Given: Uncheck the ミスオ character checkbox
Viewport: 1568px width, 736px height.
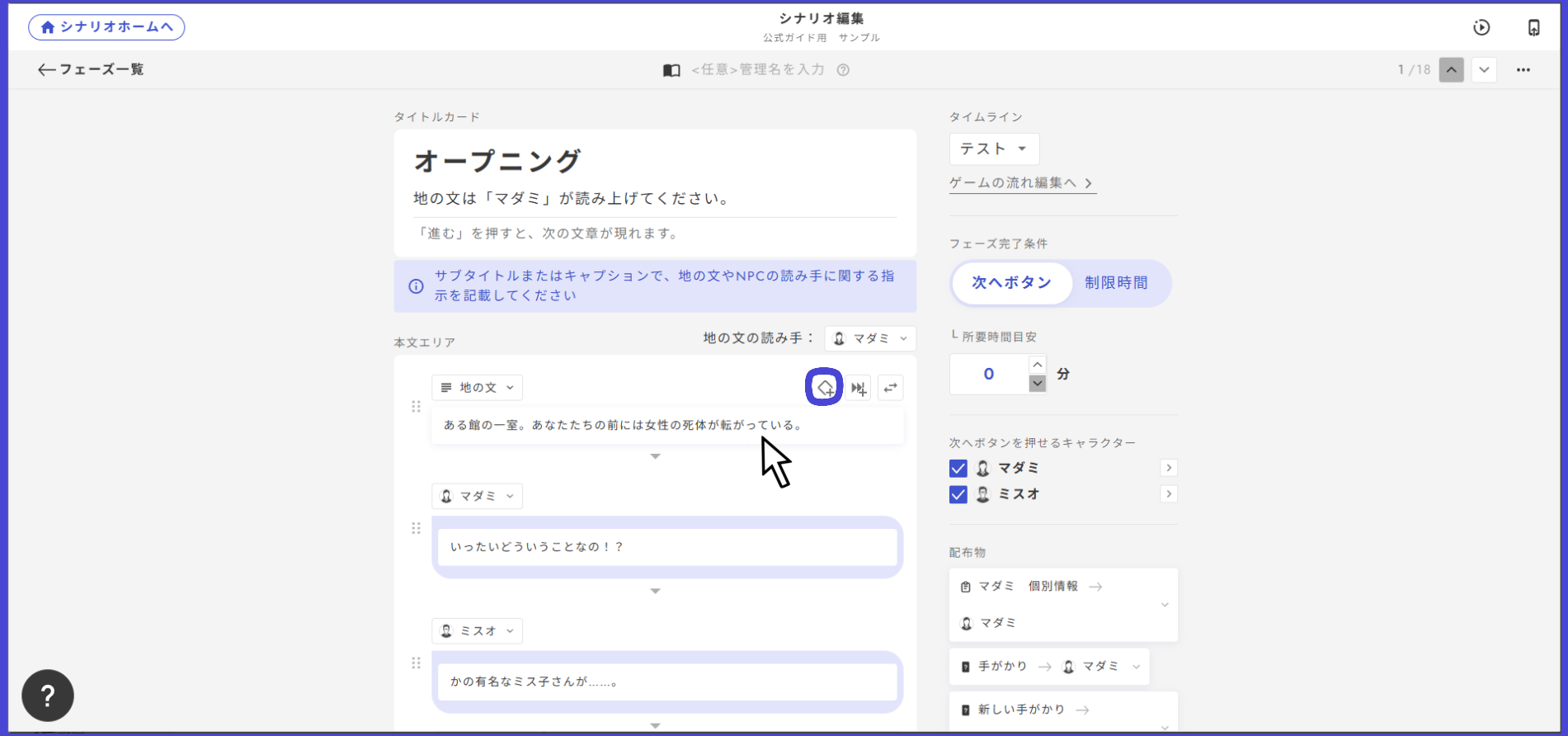Looking at the screenshot, I should pos(958,494).
